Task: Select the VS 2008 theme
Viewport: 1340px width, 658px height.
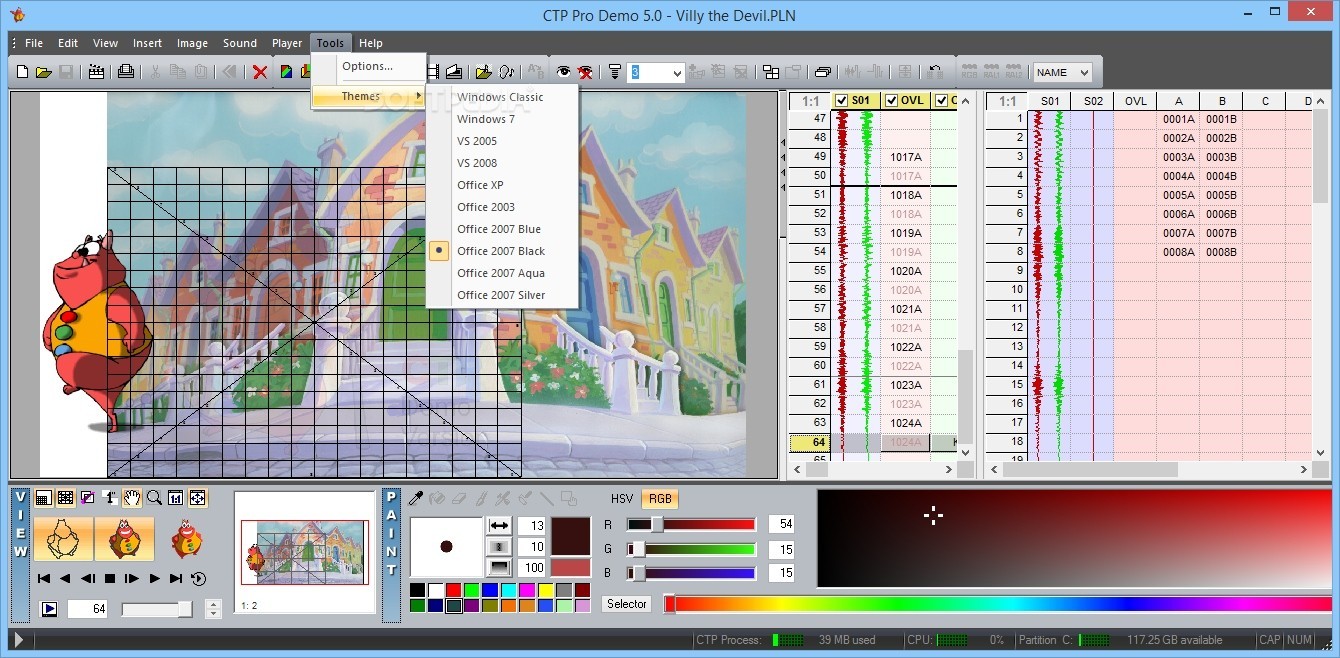Action: [x=477, y=163]
